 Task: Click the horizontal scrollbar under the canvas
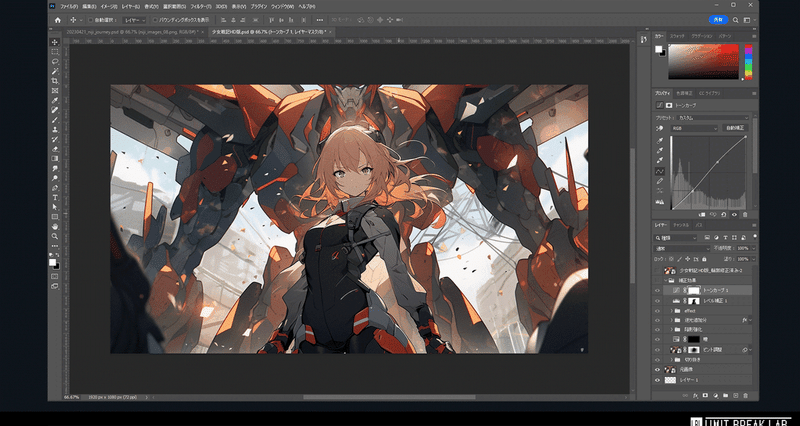(389, 397)
